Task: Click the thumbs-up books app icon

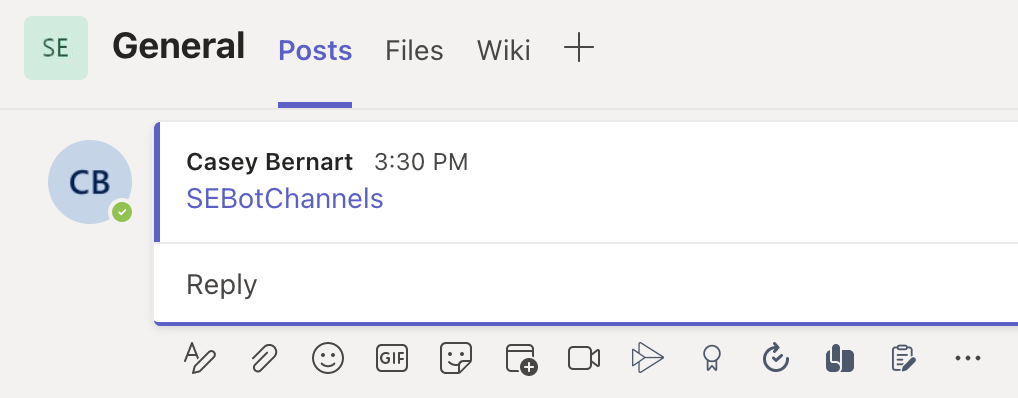Action: coord(839,358)
